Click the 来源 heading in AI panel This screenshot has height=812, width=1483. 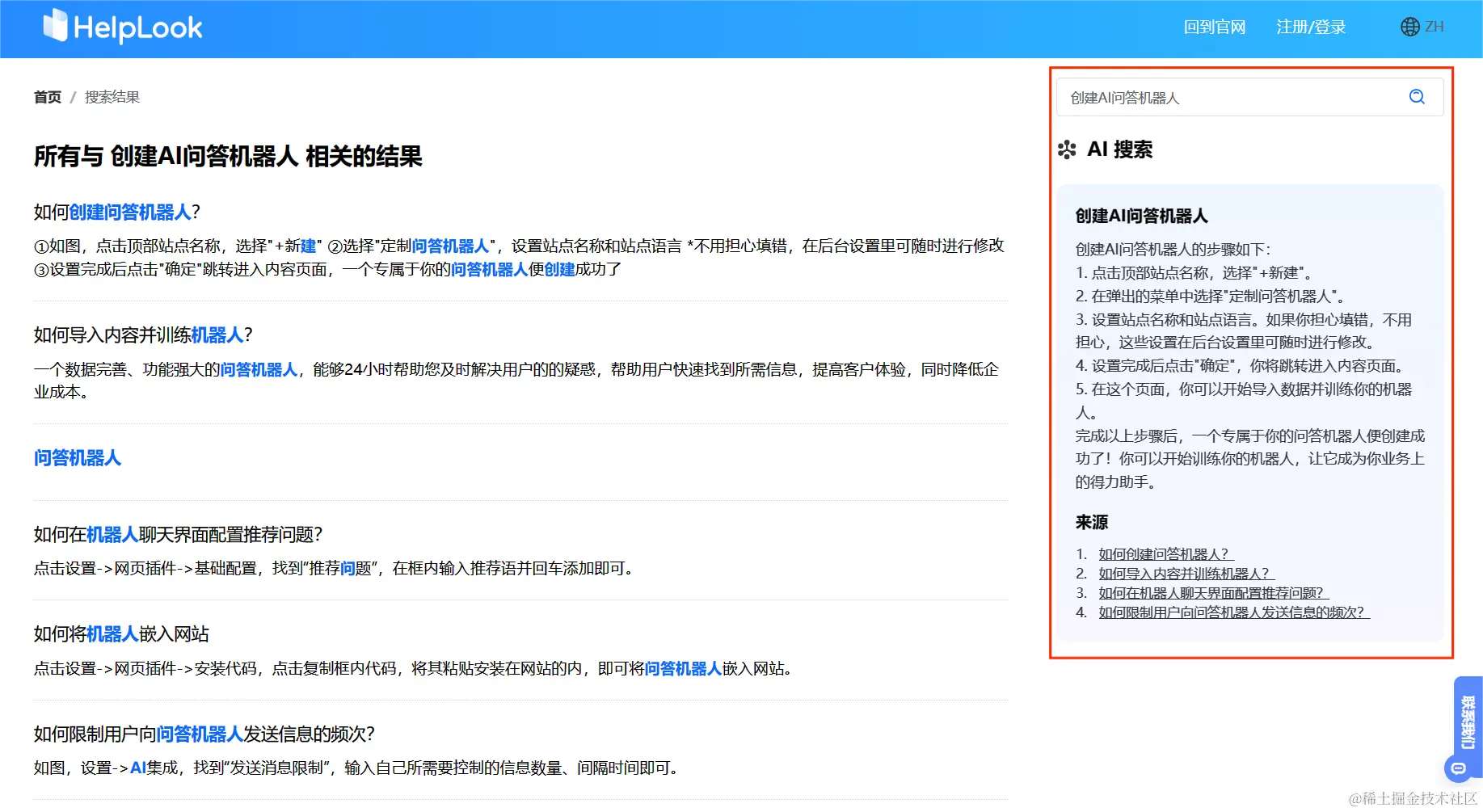coord(1092,523)
